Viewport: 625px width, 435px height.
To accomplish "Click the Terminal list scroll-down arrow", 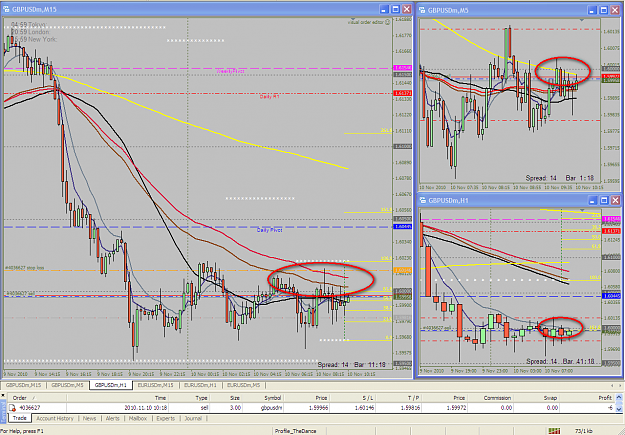I will 619,409.
